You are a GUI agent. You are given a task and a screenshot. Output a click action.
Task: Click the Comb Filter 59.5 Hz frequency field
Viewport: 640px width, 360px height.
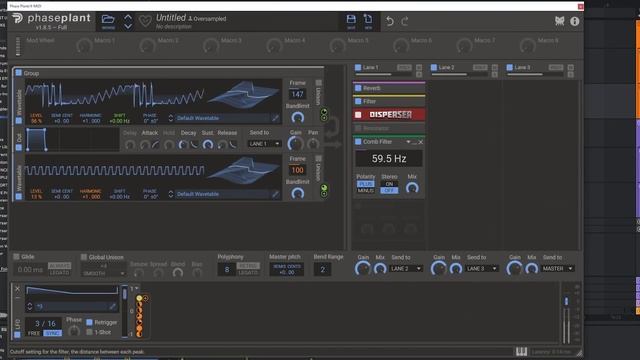(389, 158)
